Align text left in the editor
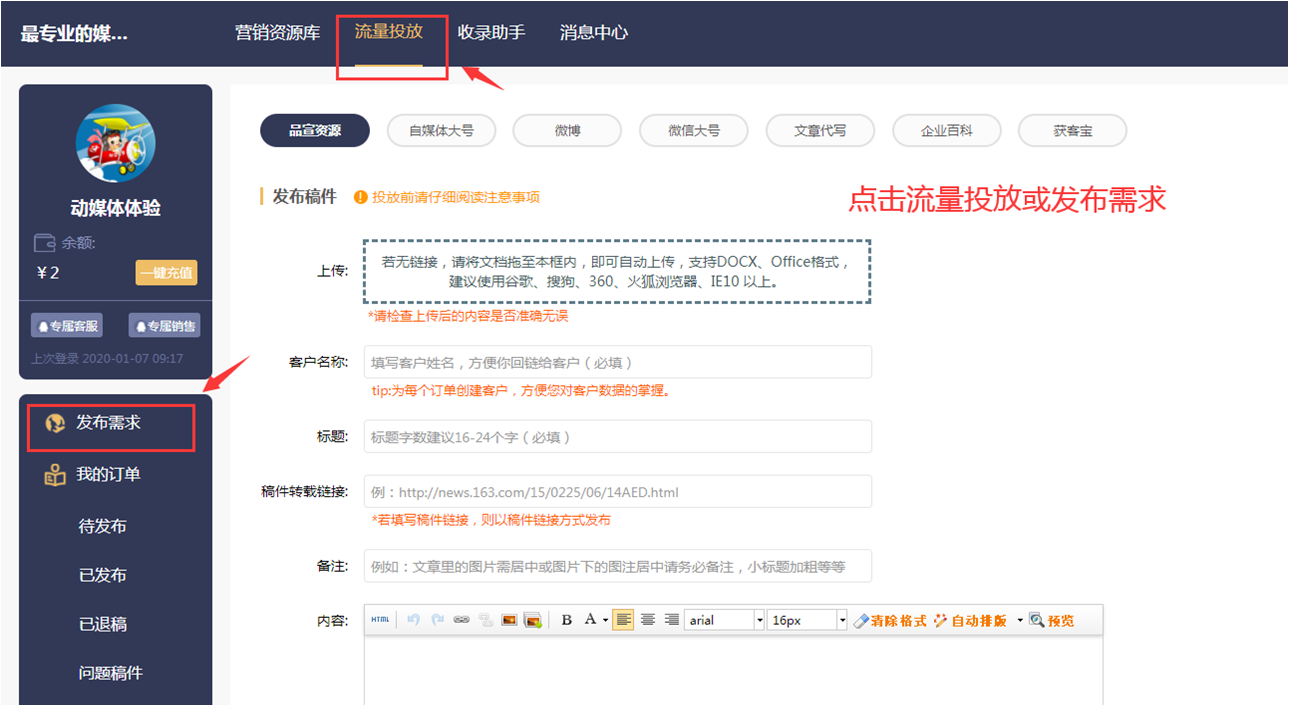The height and width of the screenshot is (706, 1289). click(x=624, y=620)
